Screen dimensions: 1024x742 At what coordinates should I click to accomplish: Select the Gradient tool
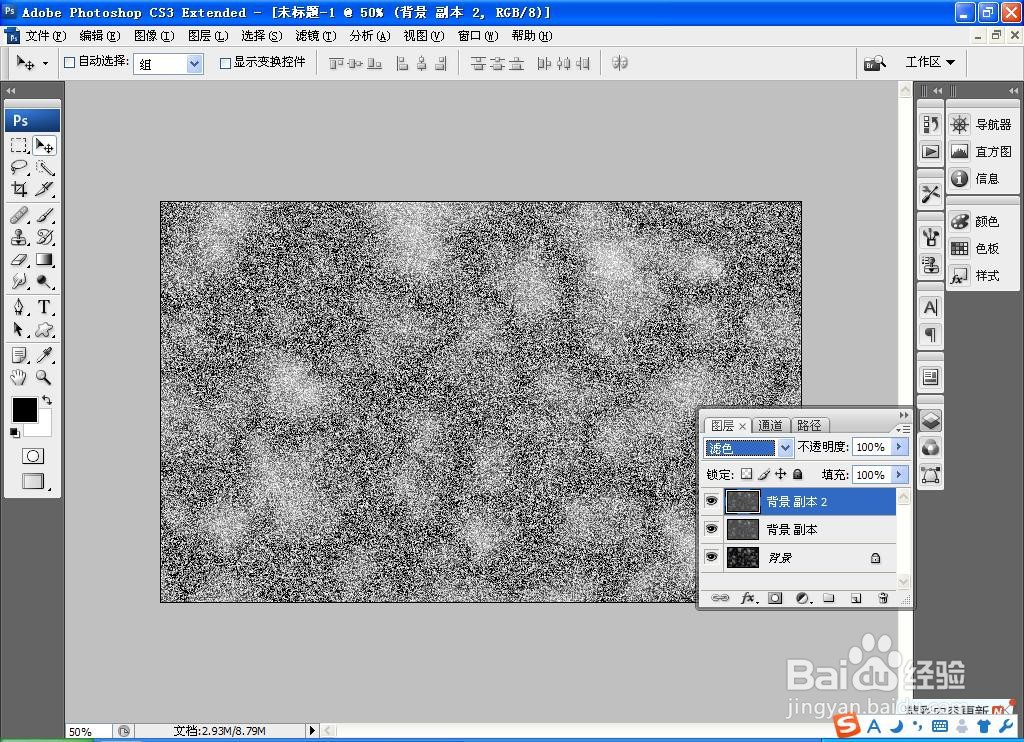44,259
